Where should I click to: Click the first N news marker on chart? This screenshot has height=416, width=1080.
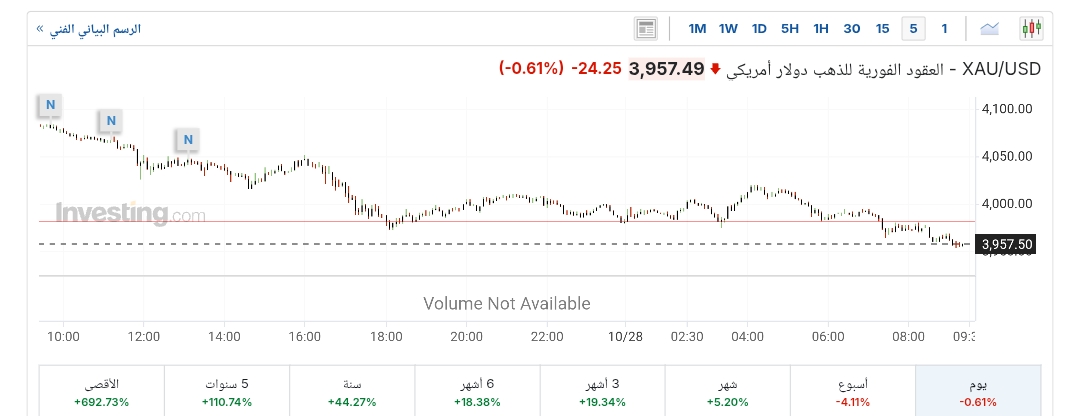[x=49, y=103]
